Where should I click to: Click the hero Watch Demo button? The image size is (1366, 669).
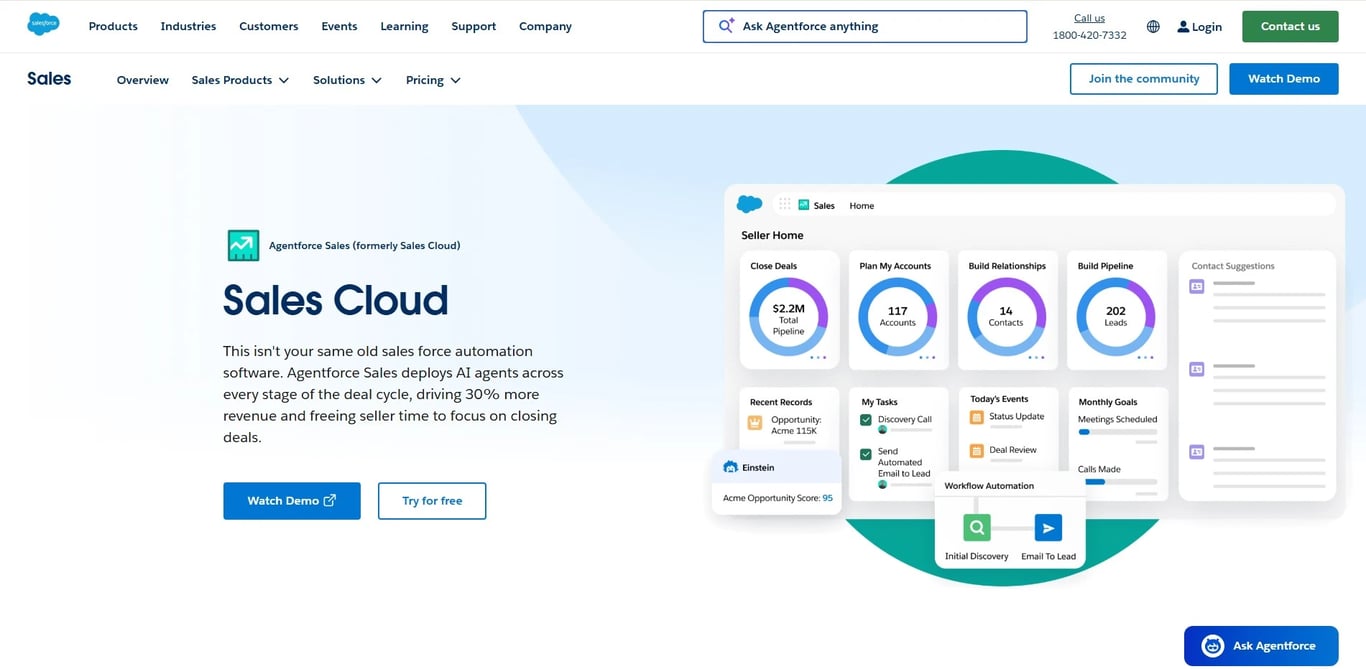[x=291, y=501]
